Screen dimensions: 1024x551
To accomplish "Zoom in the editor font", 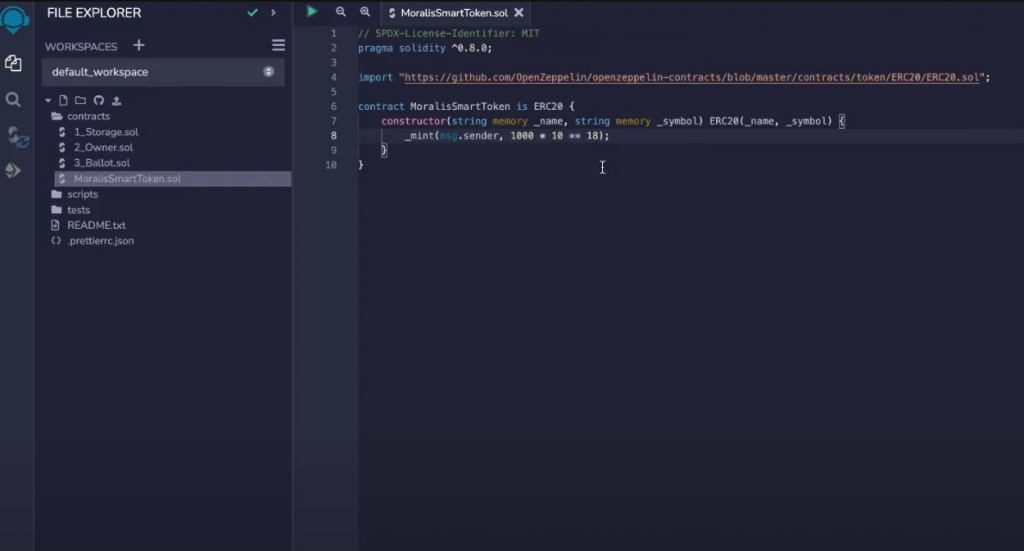I will 365,12.
